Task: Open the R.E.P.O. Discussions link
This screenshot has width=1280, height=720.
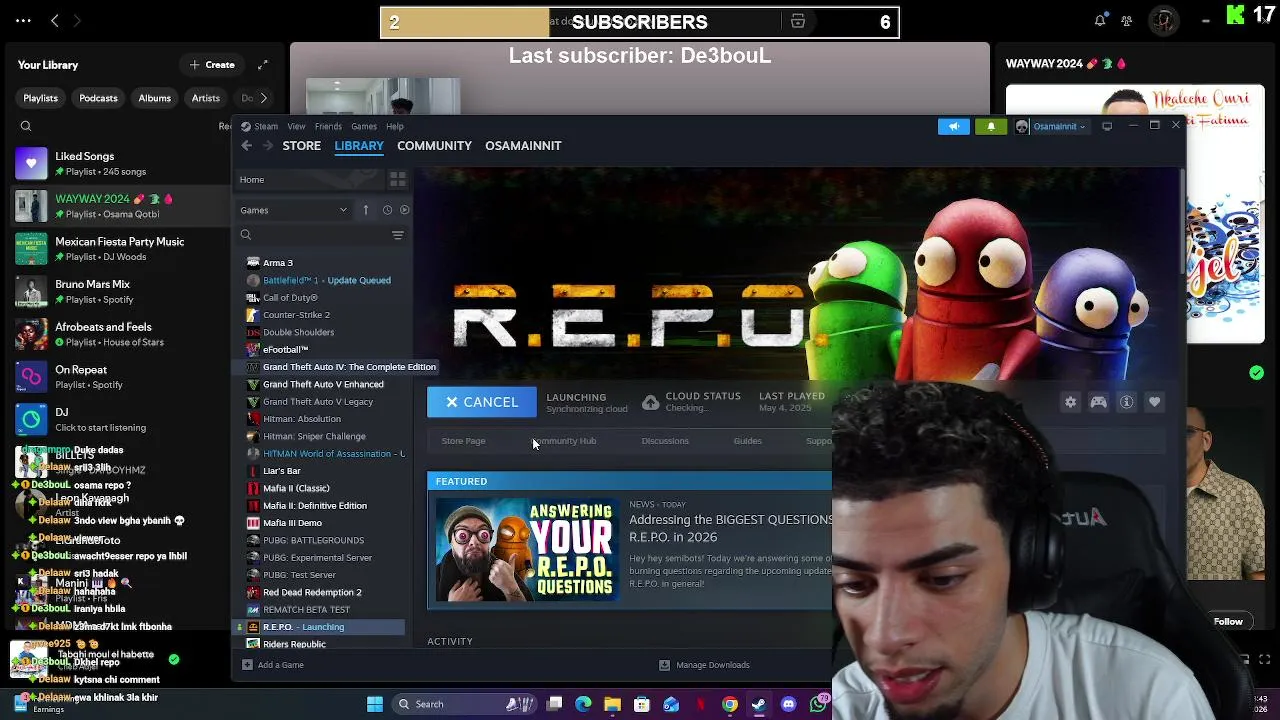Action: pos(665,441)
